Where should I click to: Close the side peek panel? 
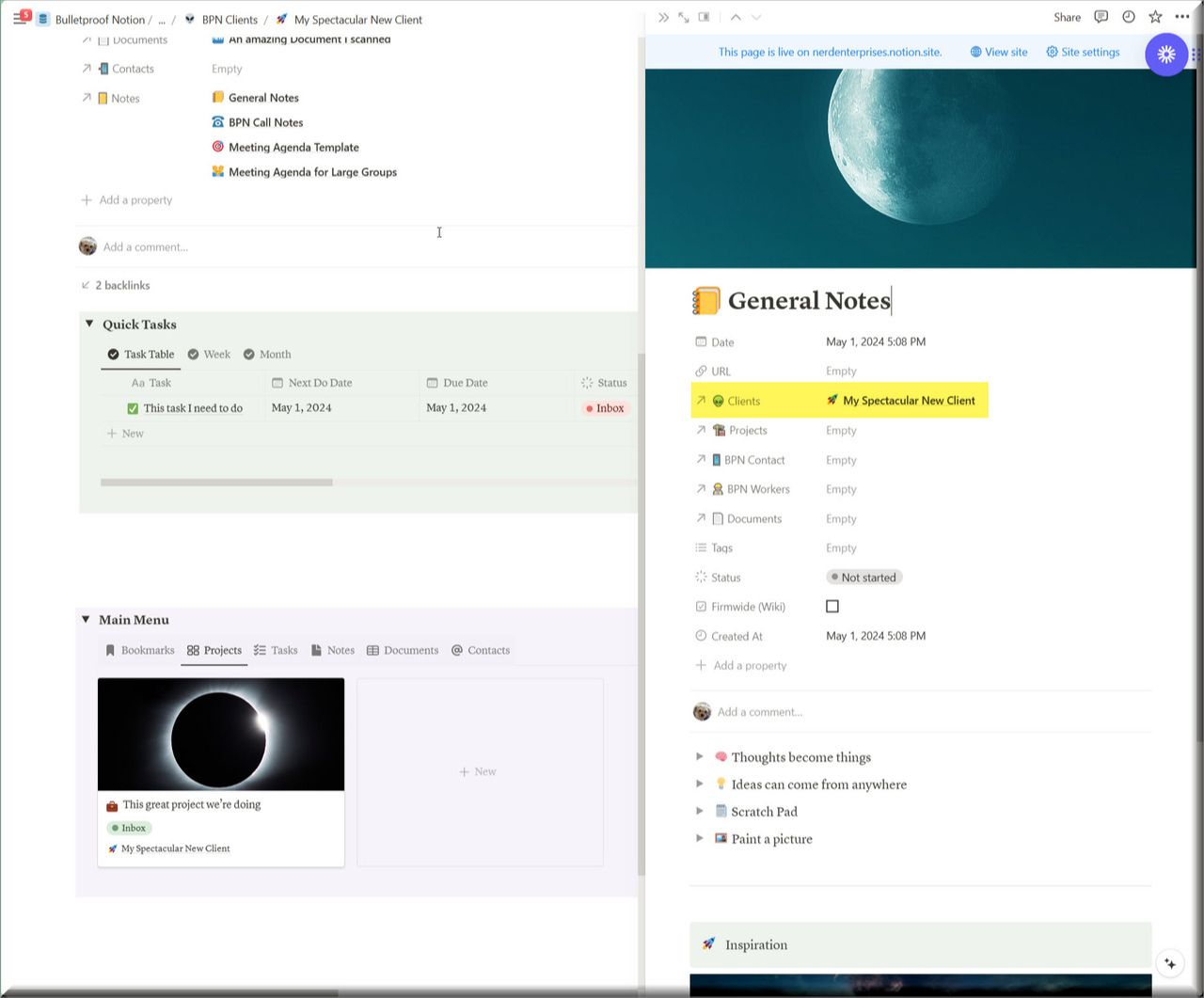(x=663, y=17)
